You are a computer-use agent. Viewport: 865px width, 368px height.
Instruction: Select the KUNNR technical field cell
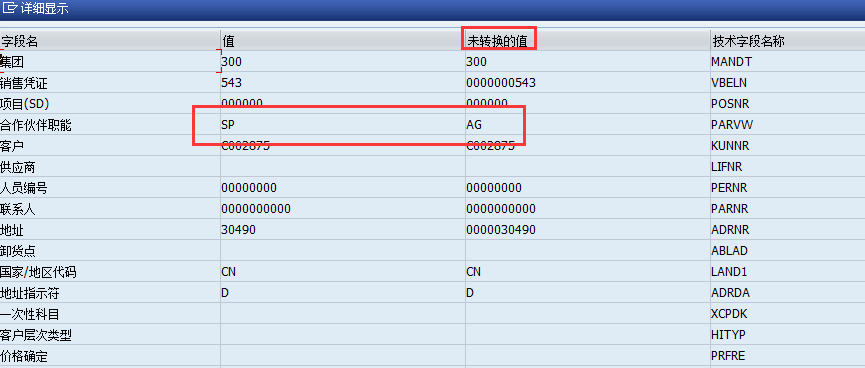click(788, 146)
